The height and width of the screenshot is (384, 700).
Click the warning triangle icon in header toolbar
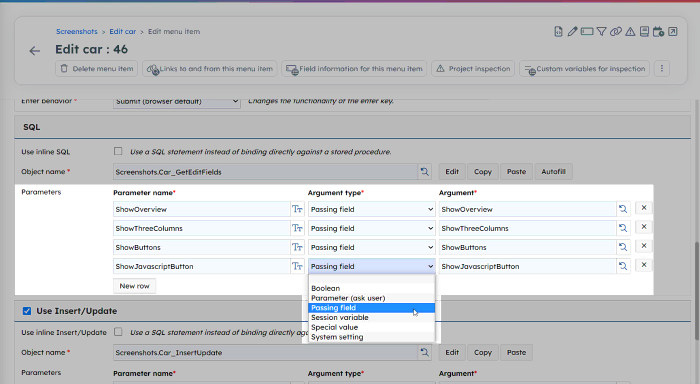tap(630, 32)
